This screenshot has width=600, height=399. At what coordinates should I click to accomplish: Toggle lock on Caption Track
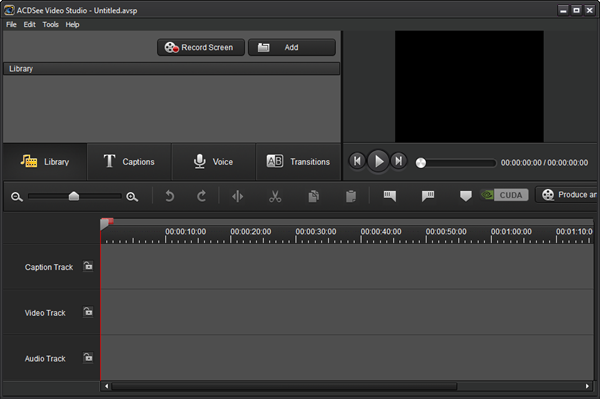[x=88, y=266]
